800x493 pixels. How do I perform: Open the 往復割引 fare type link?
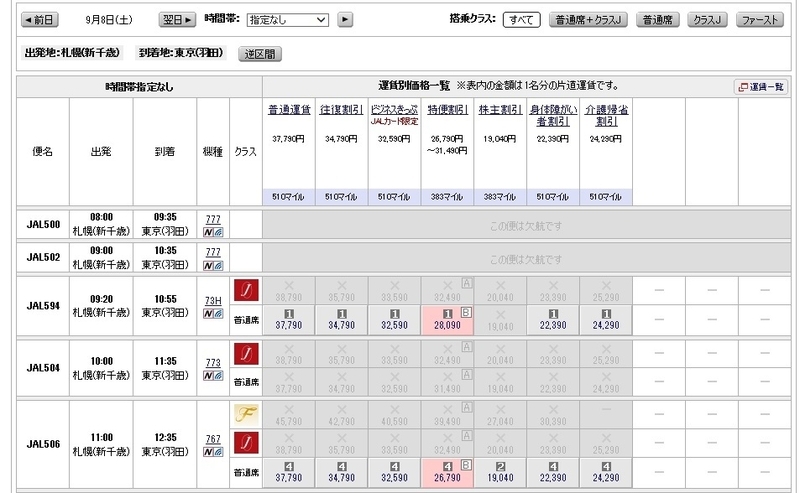coord(341,110)
